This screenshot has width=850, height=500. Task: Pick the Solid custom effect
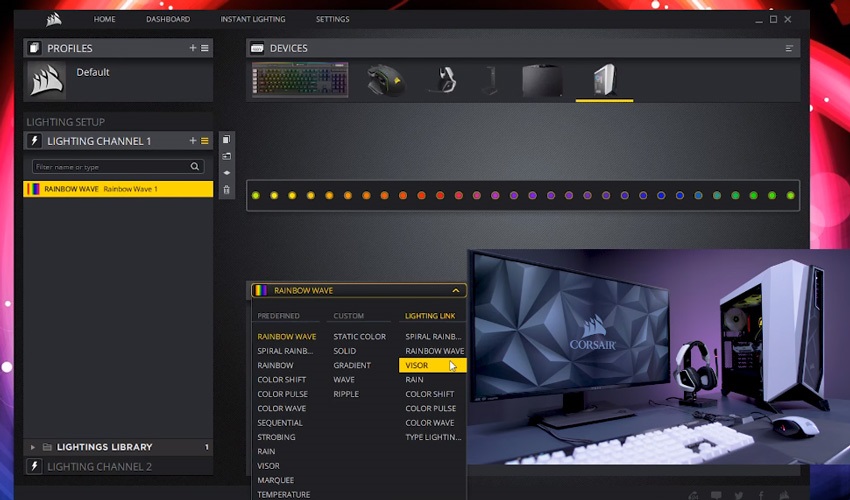[x=345, y=351]
